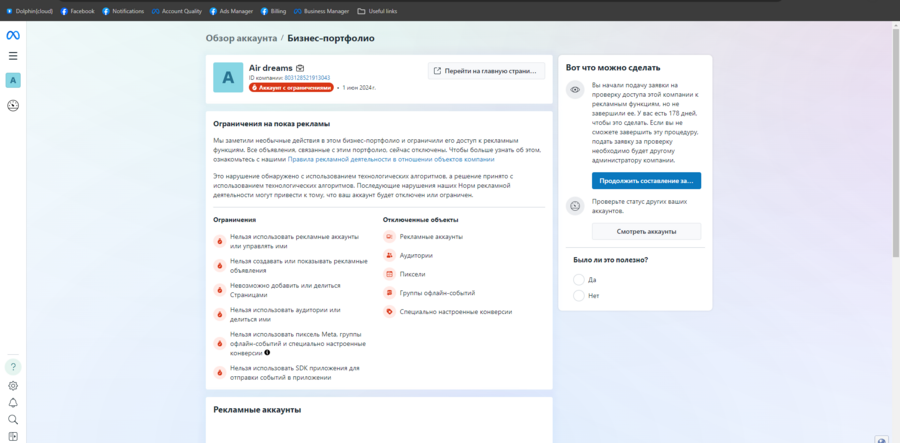Click 'Продолжить составление за...' blue button
The width and height of the screenshot is (900, 443).
pyautogui.click(x=646, y=181)
